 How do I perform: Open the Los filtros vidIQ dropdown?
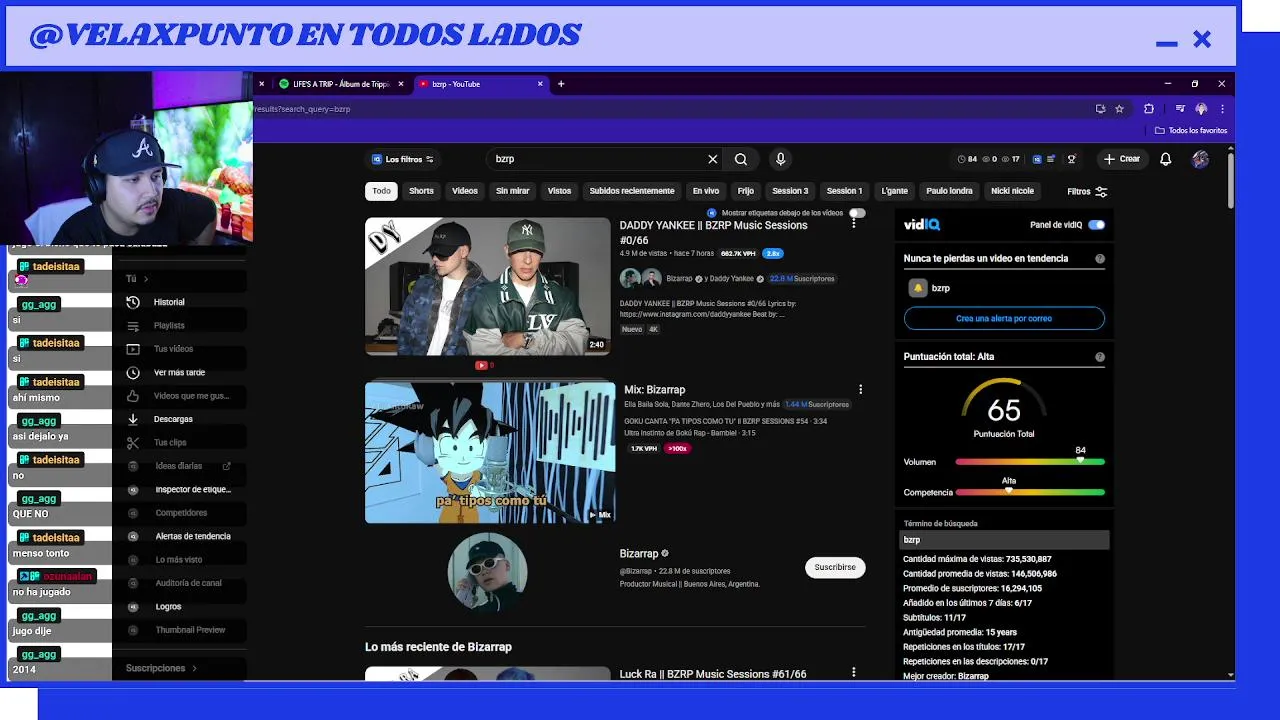pos(403,159)
